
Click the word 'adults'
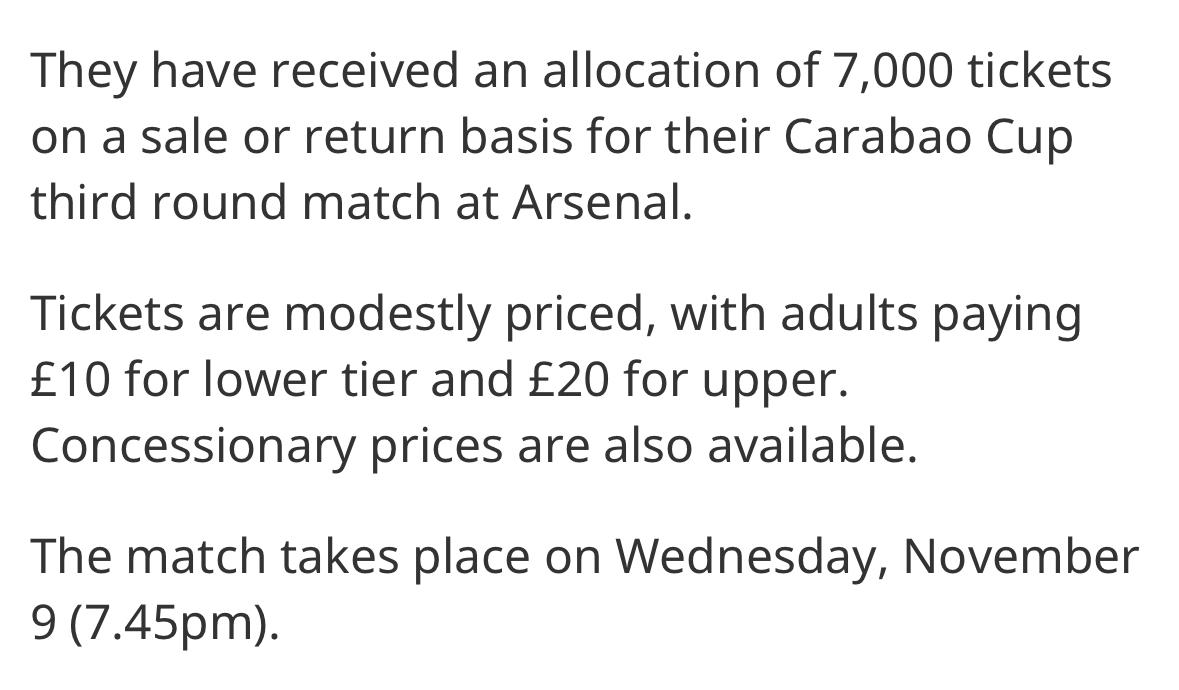pos(849,313)
